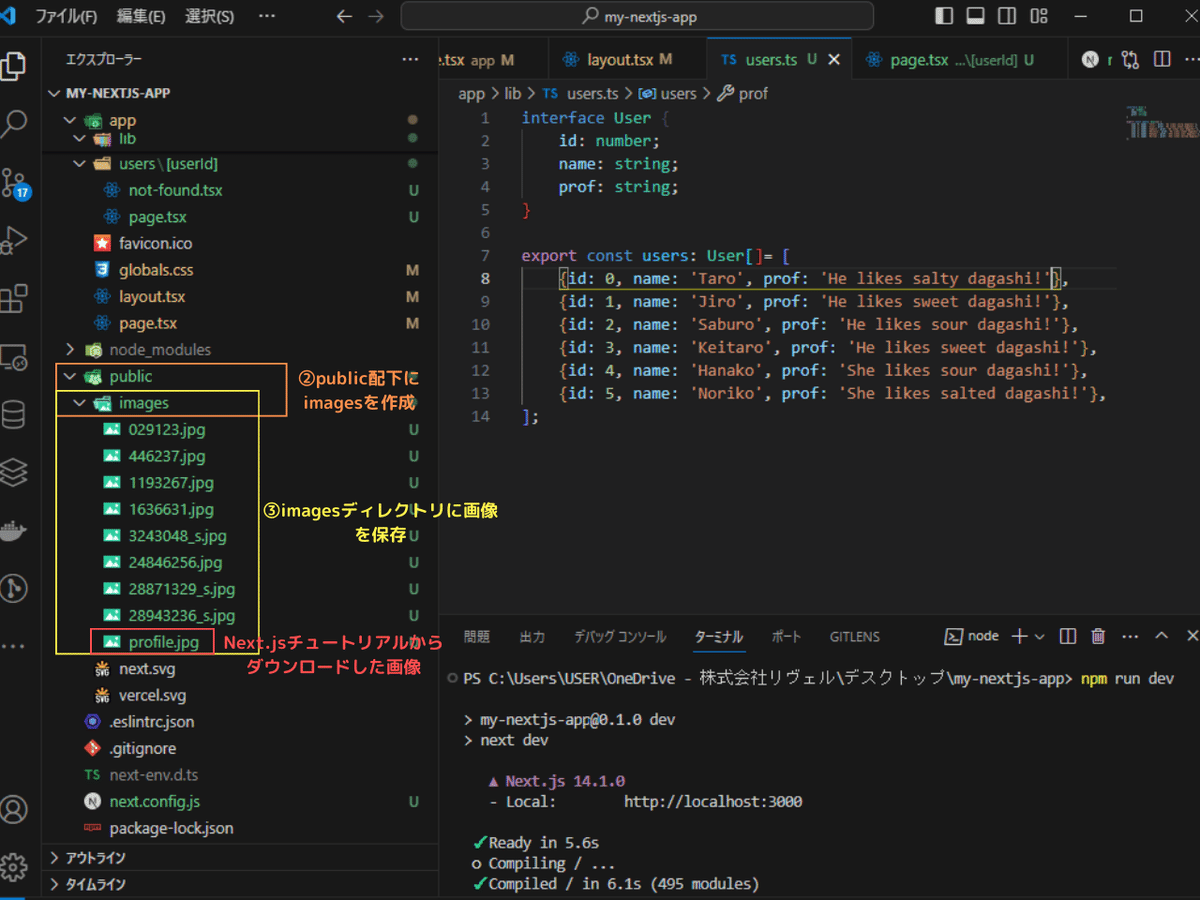This screenshot has height=900, width=1200.
Task: Open the Manage gear icon
Action: pyautogui.click(x=14, y=866)
